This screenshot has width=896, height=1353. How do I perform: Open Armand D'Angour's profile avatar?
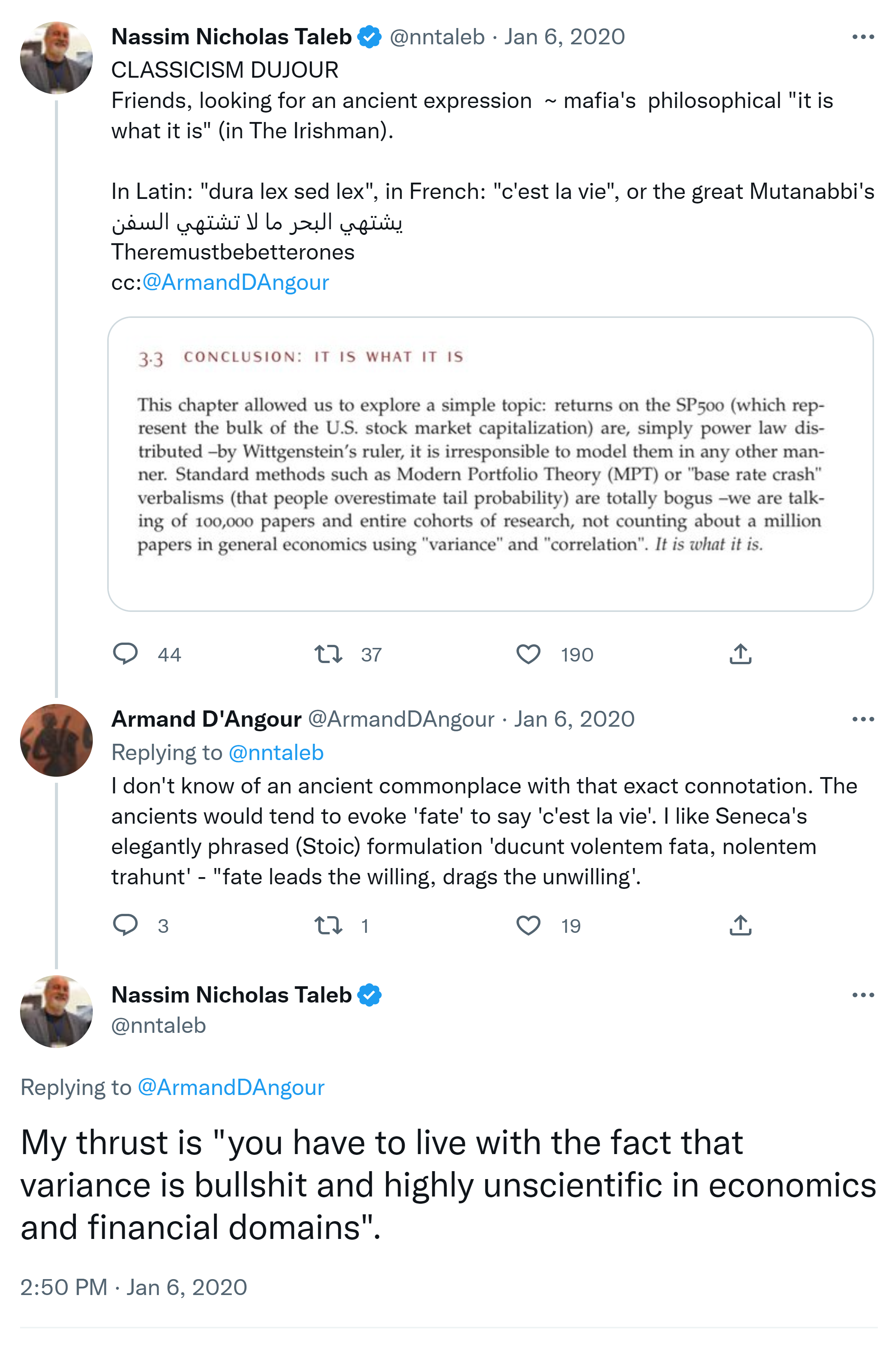(x=56, y=740)
